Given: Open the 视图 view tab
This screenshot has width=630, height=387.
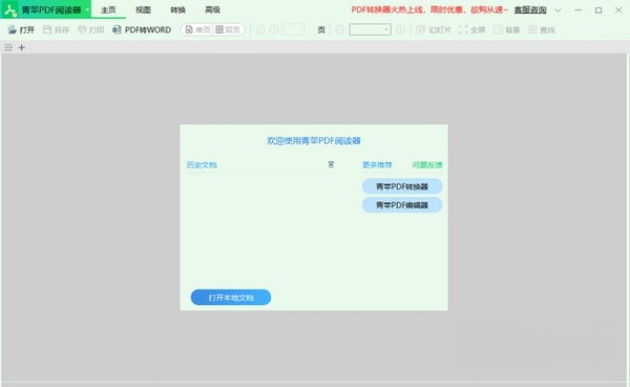Looking at the screenshot, I should (x=143, y=10).
